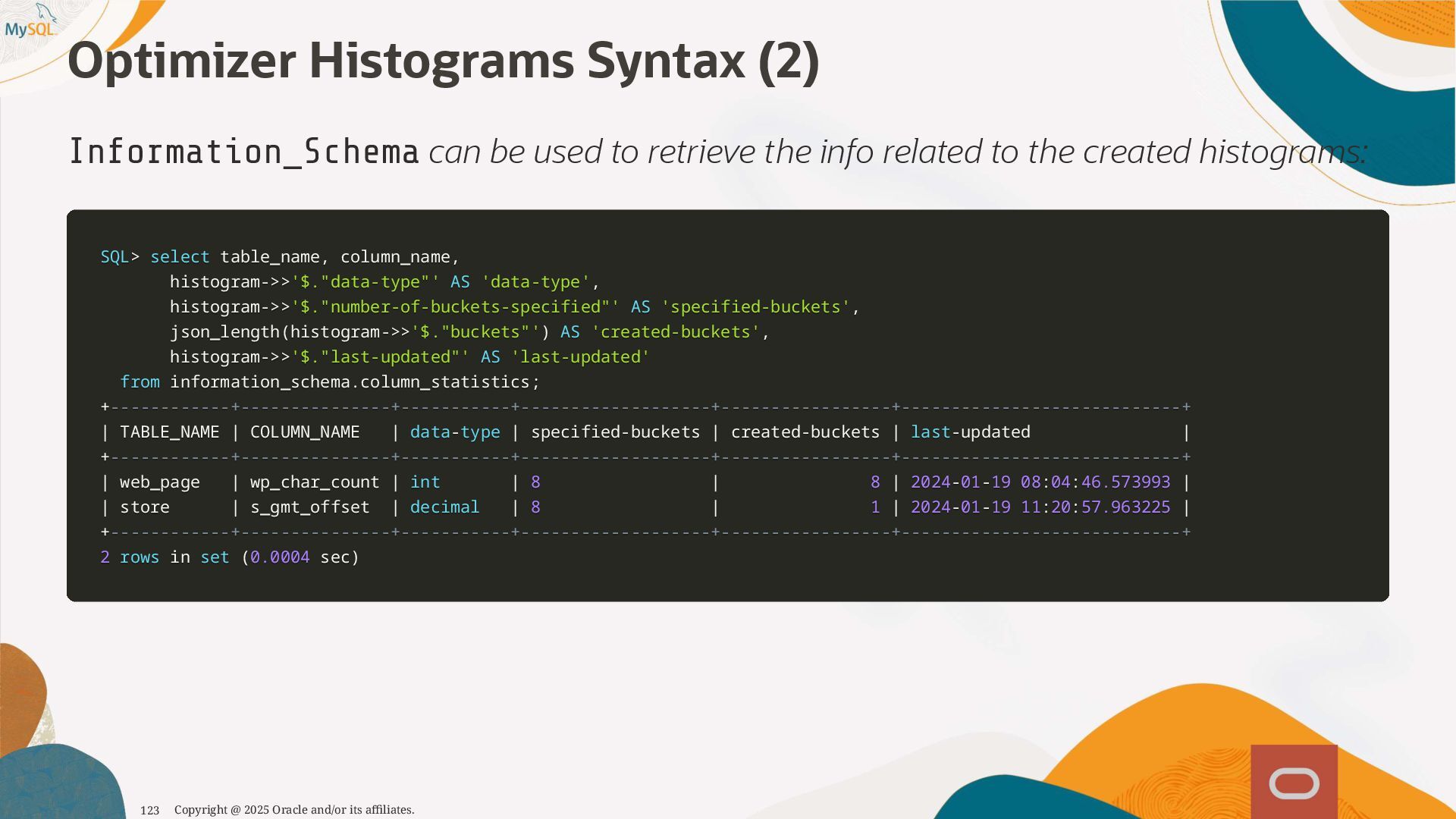Click the last-updated column header

970,432
